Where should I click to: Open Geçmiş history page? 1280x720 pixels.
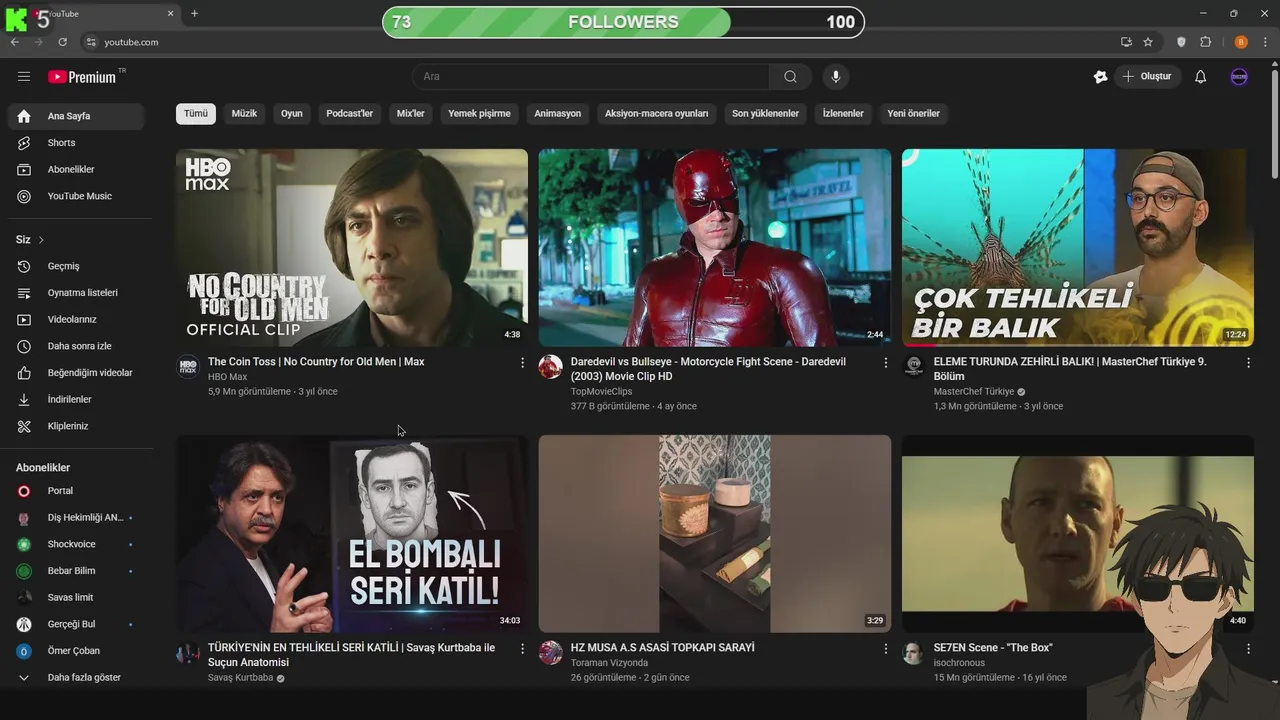76,266
